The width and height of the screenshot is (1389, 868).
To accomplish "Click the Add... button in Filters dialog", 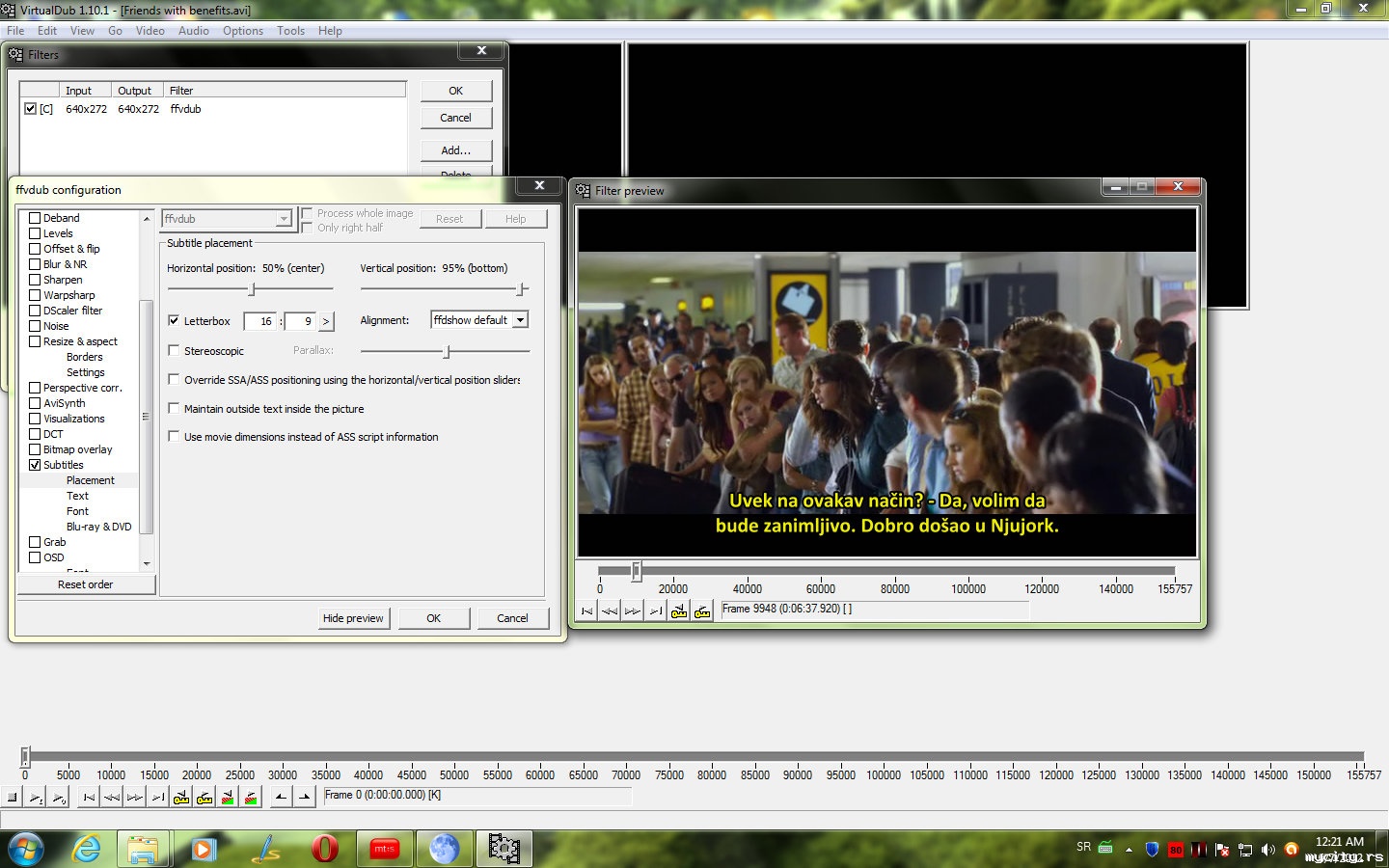I will click(455, 150).
